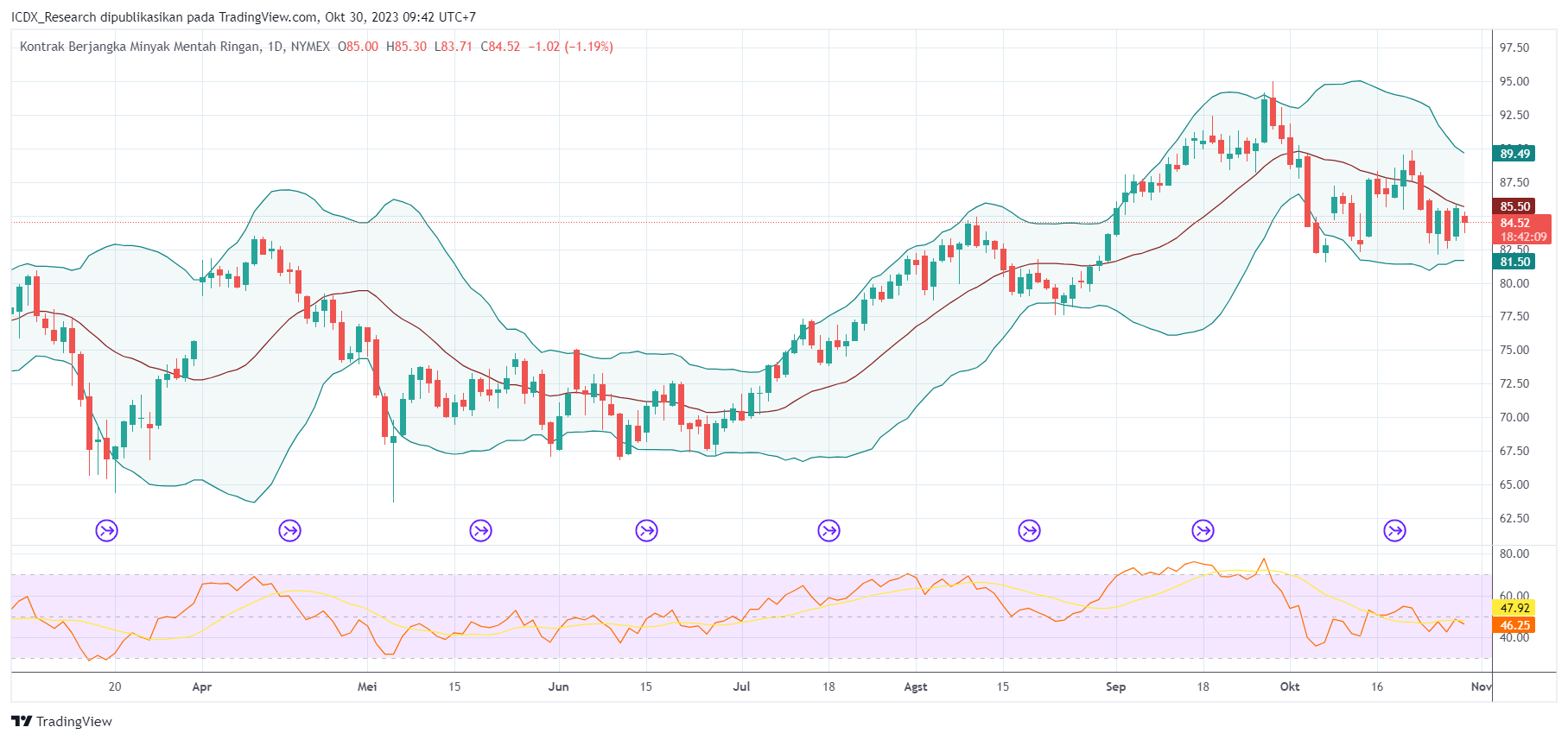The width and height of the screenshot is (1568, 740).
Task: Open the contract rollover icon in mid-April
Action: pyautogui.click(x=290, y=530)
